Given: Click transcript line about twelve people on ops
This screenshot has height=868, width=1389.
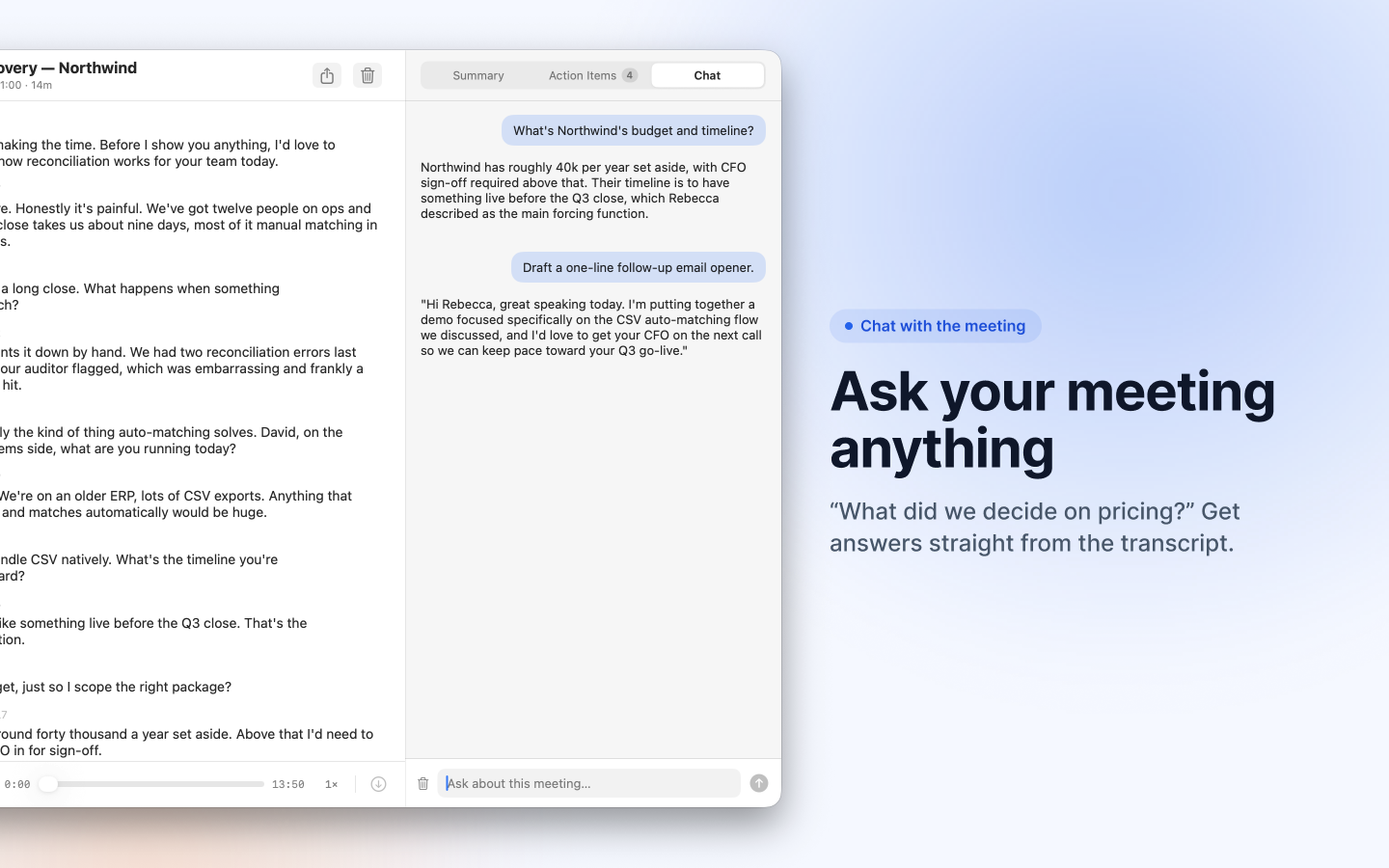Looking at the screenshot, I should [189, 225].
